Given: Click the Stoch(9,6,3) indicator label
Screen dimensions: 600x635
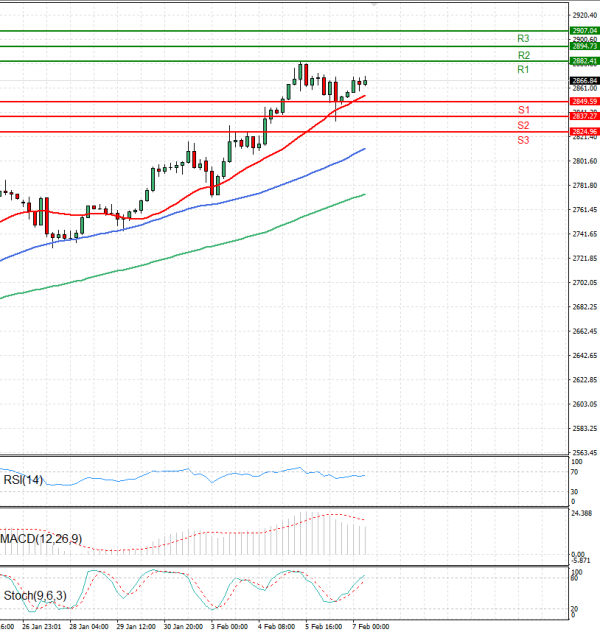Looking at the screenshot, I should 35,596.
